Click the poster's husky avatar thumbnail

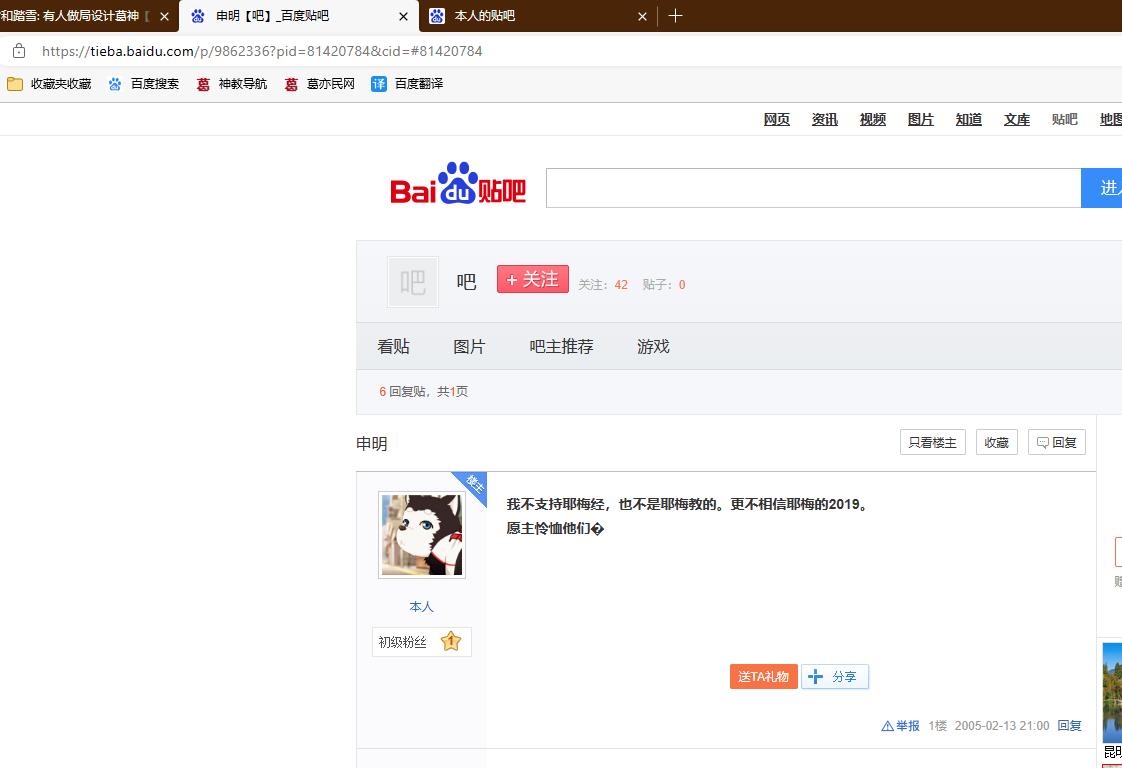[421, 535]
